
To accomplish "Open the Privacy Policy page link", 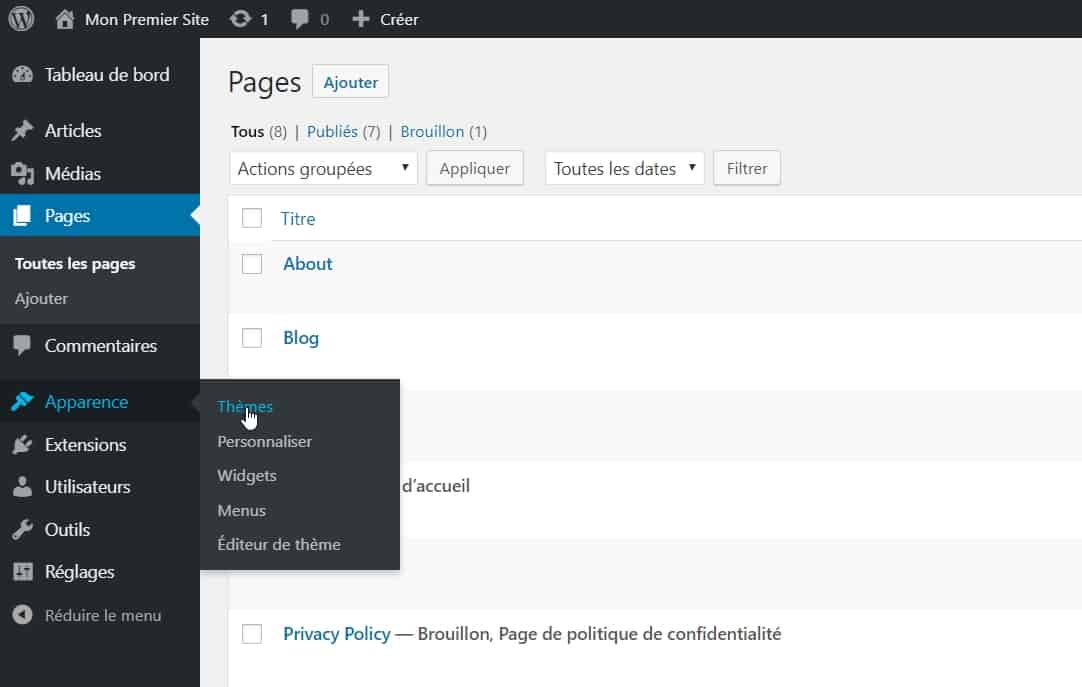I will coord(337,634).
